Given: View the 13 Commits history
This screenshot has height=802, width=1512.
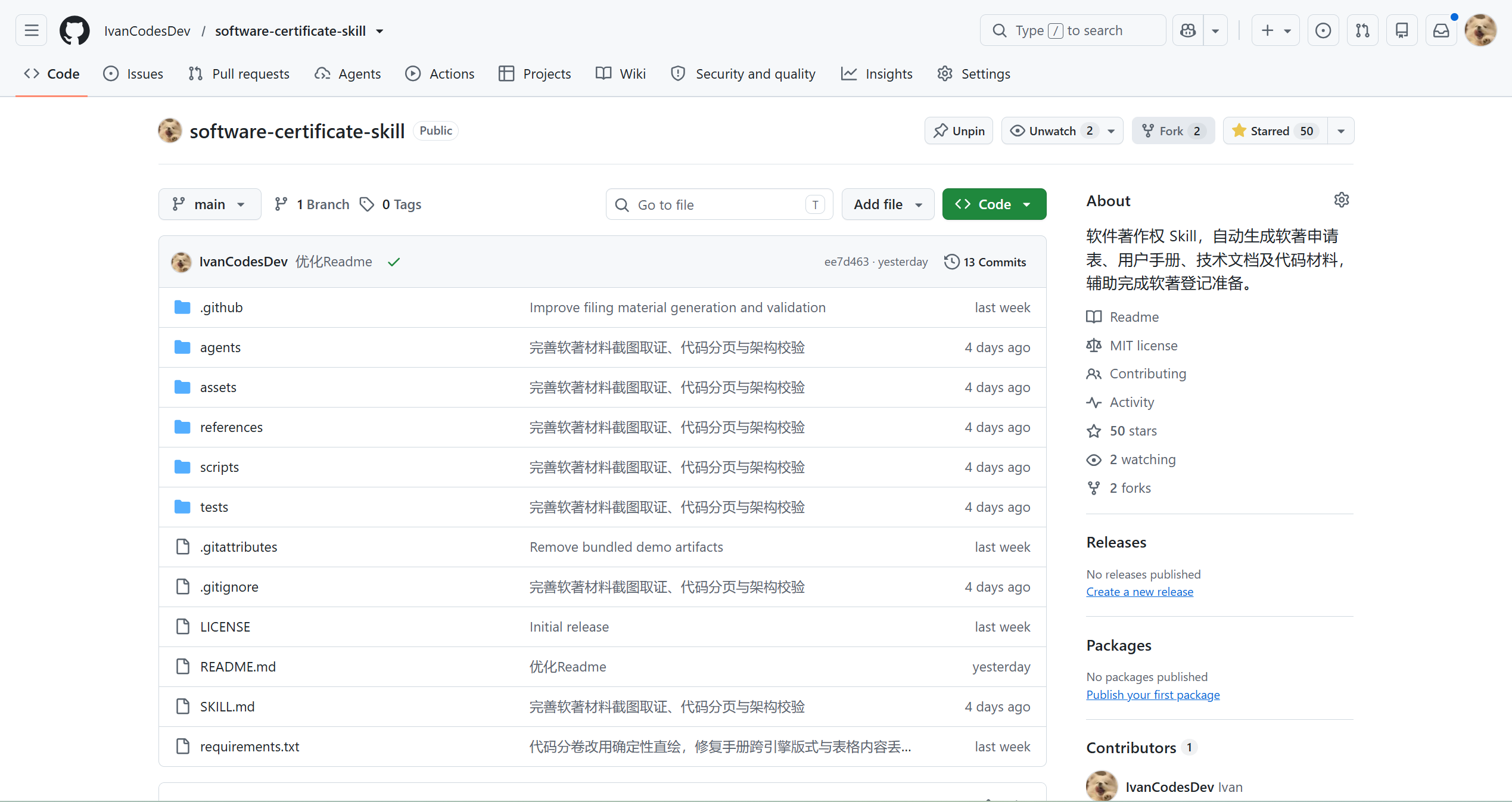Looking at the screenshot, I should 985,262.
